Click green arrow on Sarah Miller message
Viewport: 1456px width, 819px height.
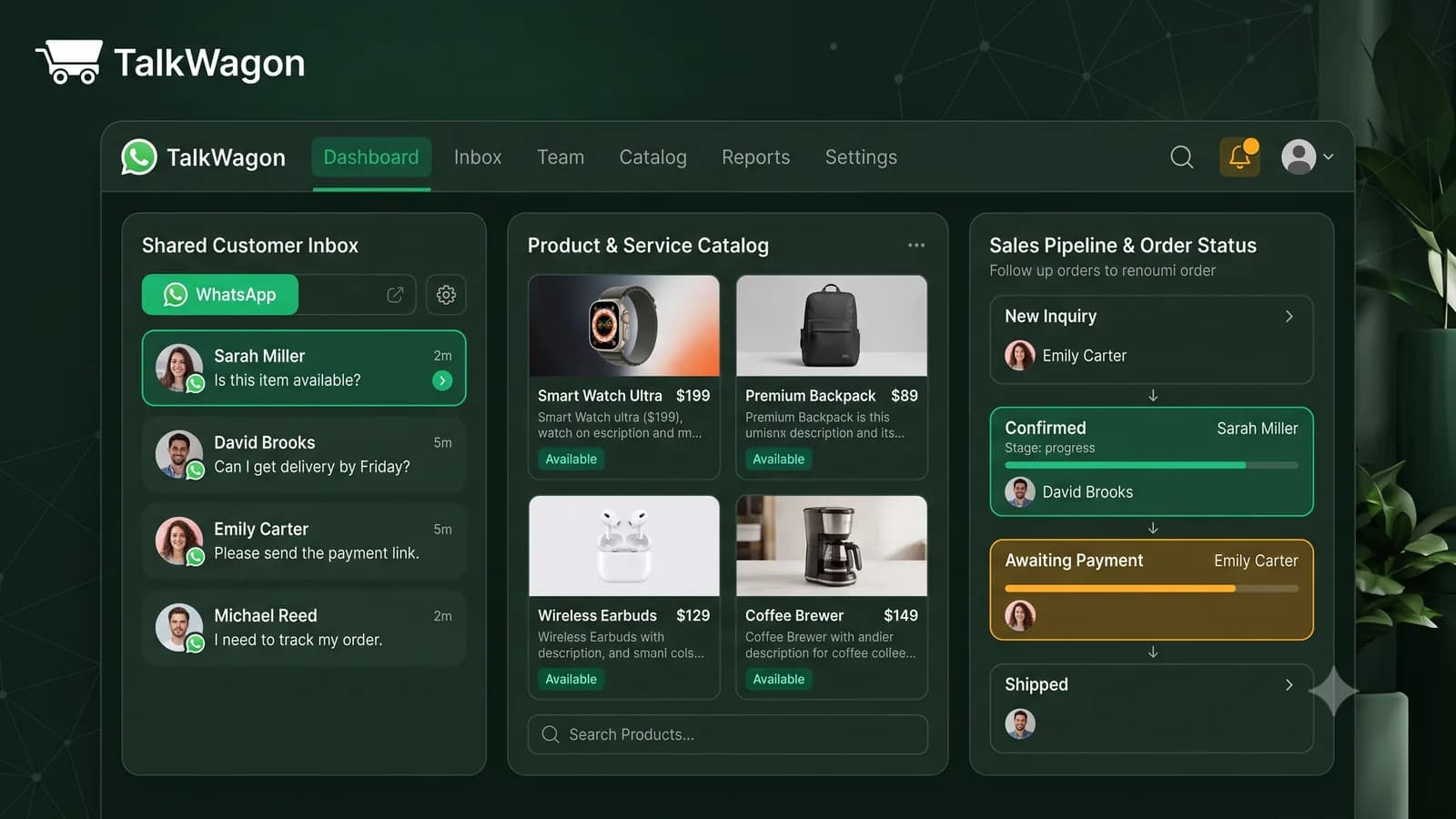point(442,380)
